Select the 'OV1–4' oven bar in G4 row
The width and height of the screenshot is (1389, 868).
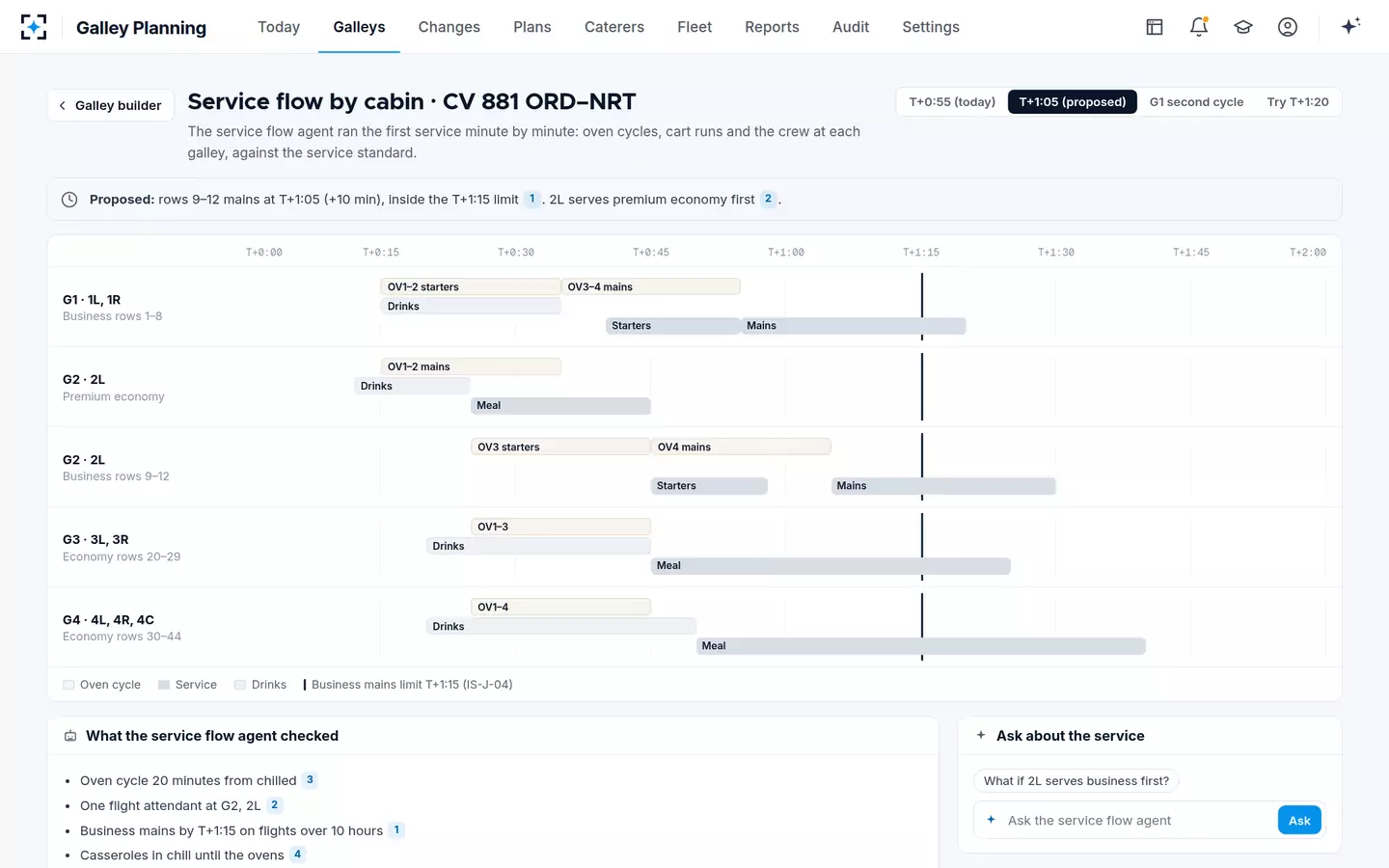pos(561,608)
